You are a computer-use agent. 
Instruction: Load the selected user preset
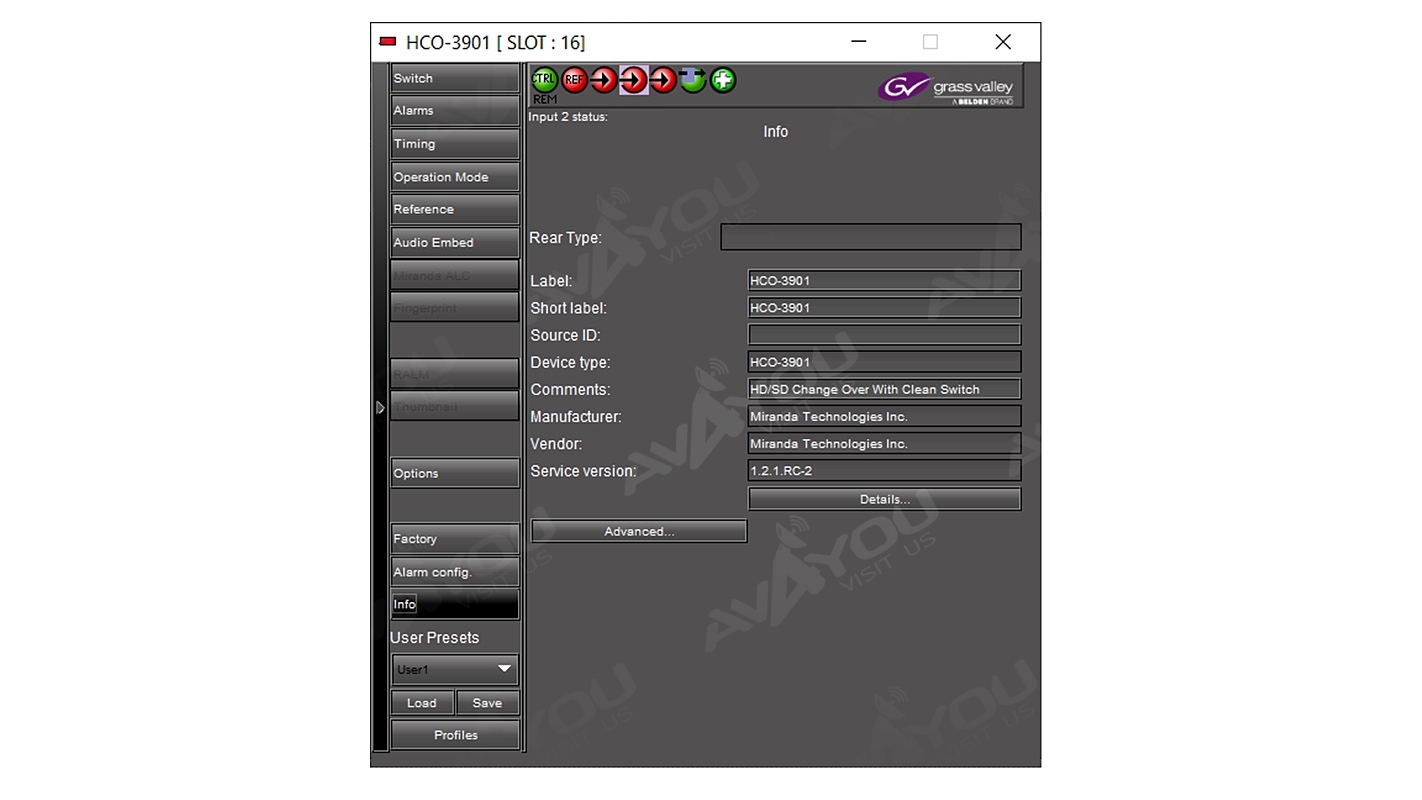pyautogui.click(x=422, y=703)
